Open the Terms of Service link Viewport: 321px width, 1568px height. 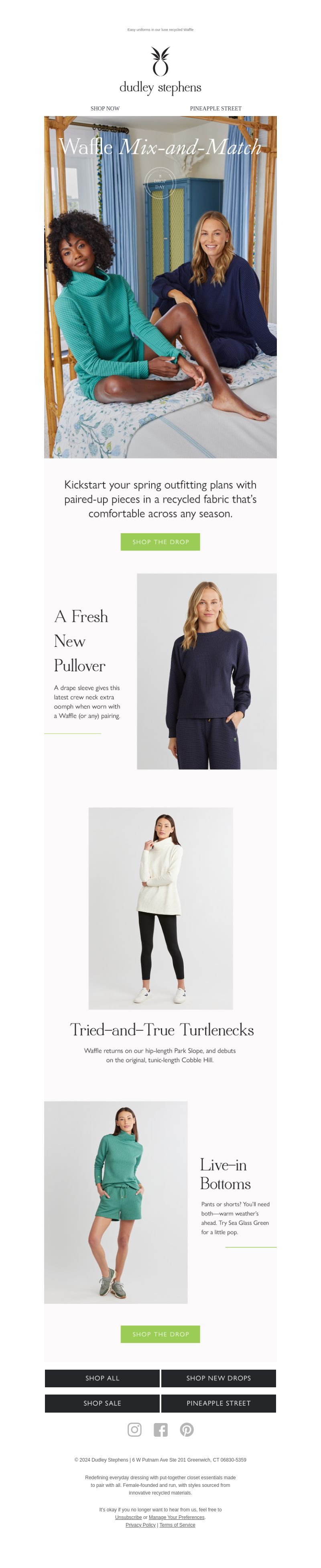click(177, 1525)
